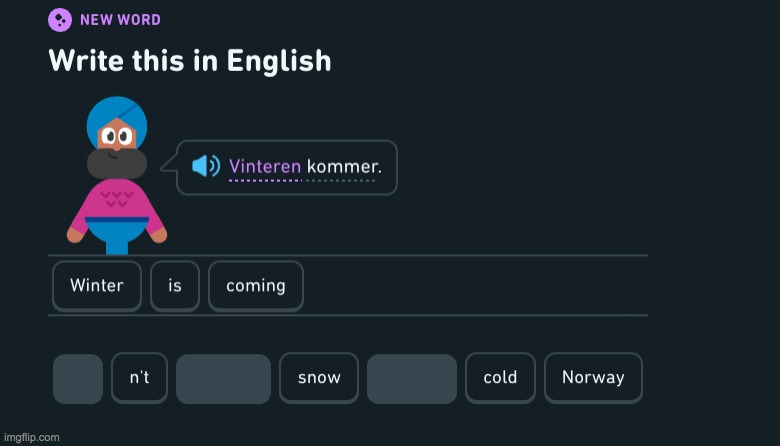This screenshot has width=780, height=446.
Task: Select the n't word tile
Action: coord(139,378)
